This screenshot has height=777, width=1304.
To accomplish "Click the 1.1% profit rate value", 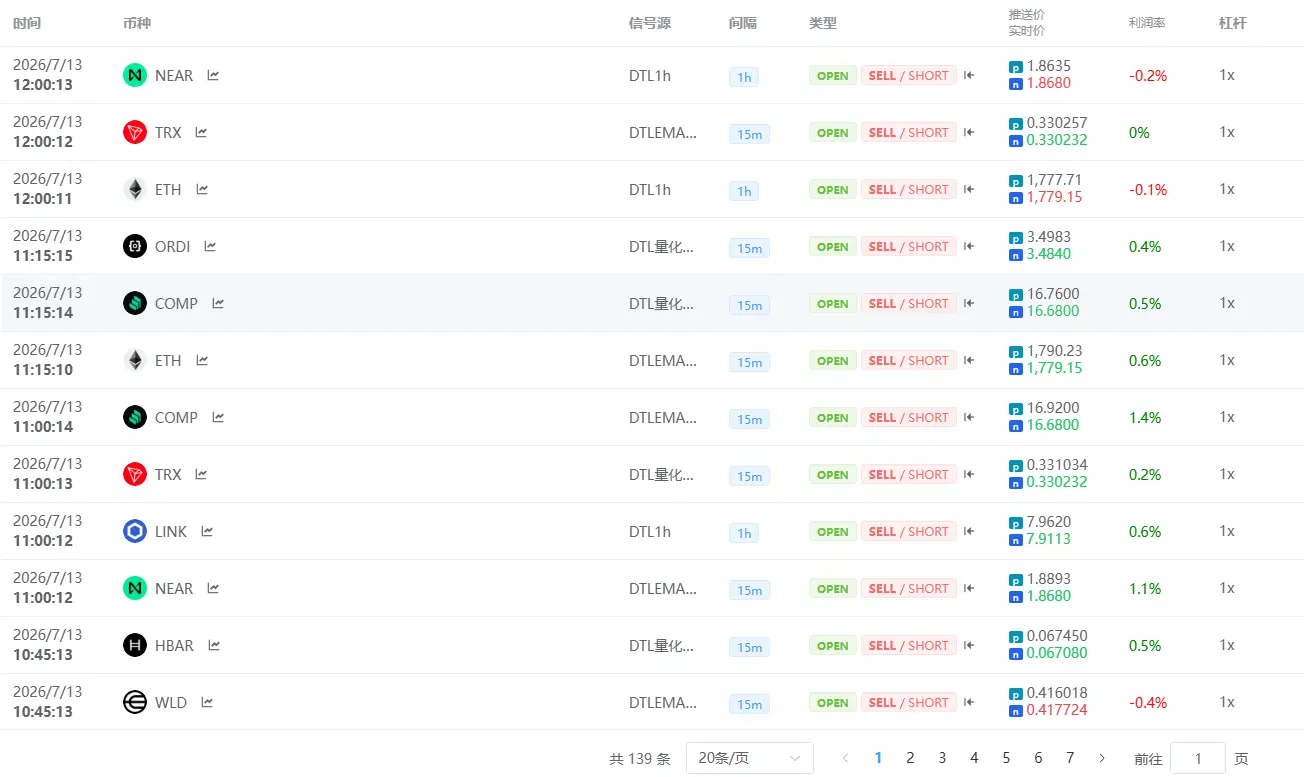I will pyautogui.click(x=1145, y=588).
